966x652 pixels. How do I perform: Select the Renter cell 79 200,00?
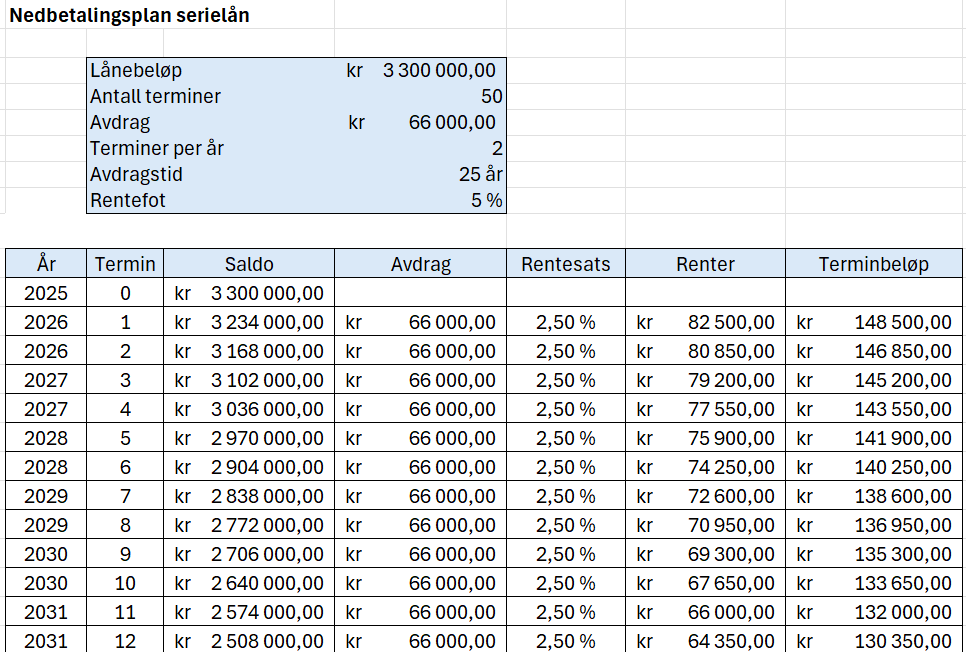coord(705,380)
